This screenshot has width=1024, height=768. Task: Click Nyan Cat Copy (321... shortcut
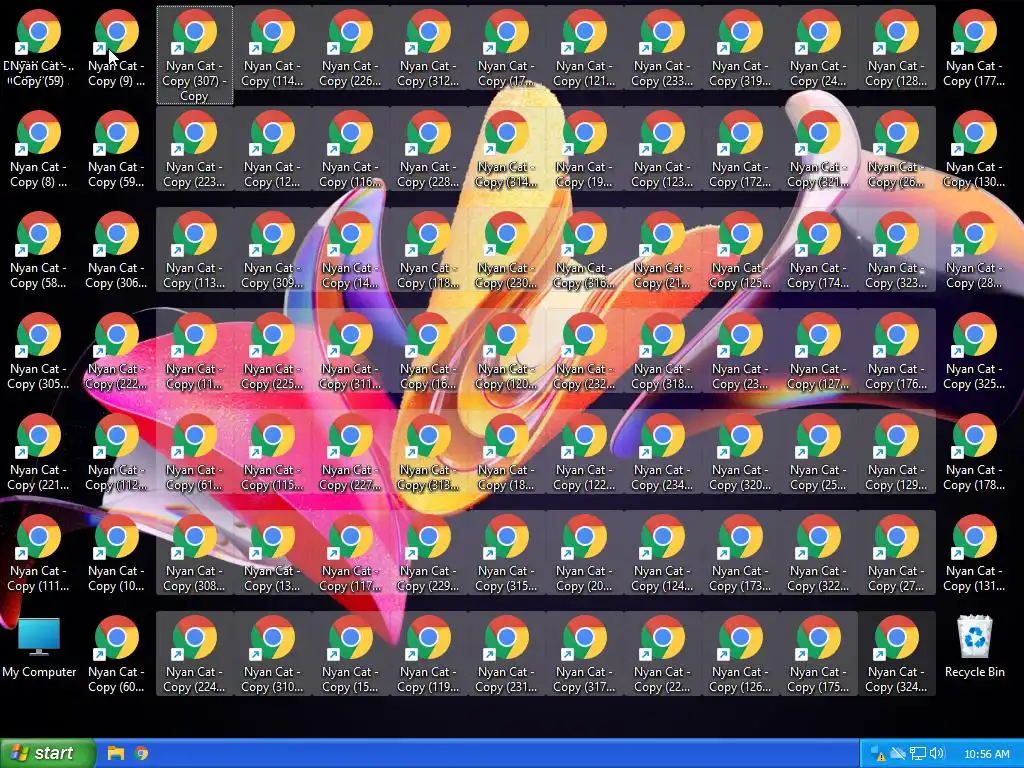[x=818, y=149]
